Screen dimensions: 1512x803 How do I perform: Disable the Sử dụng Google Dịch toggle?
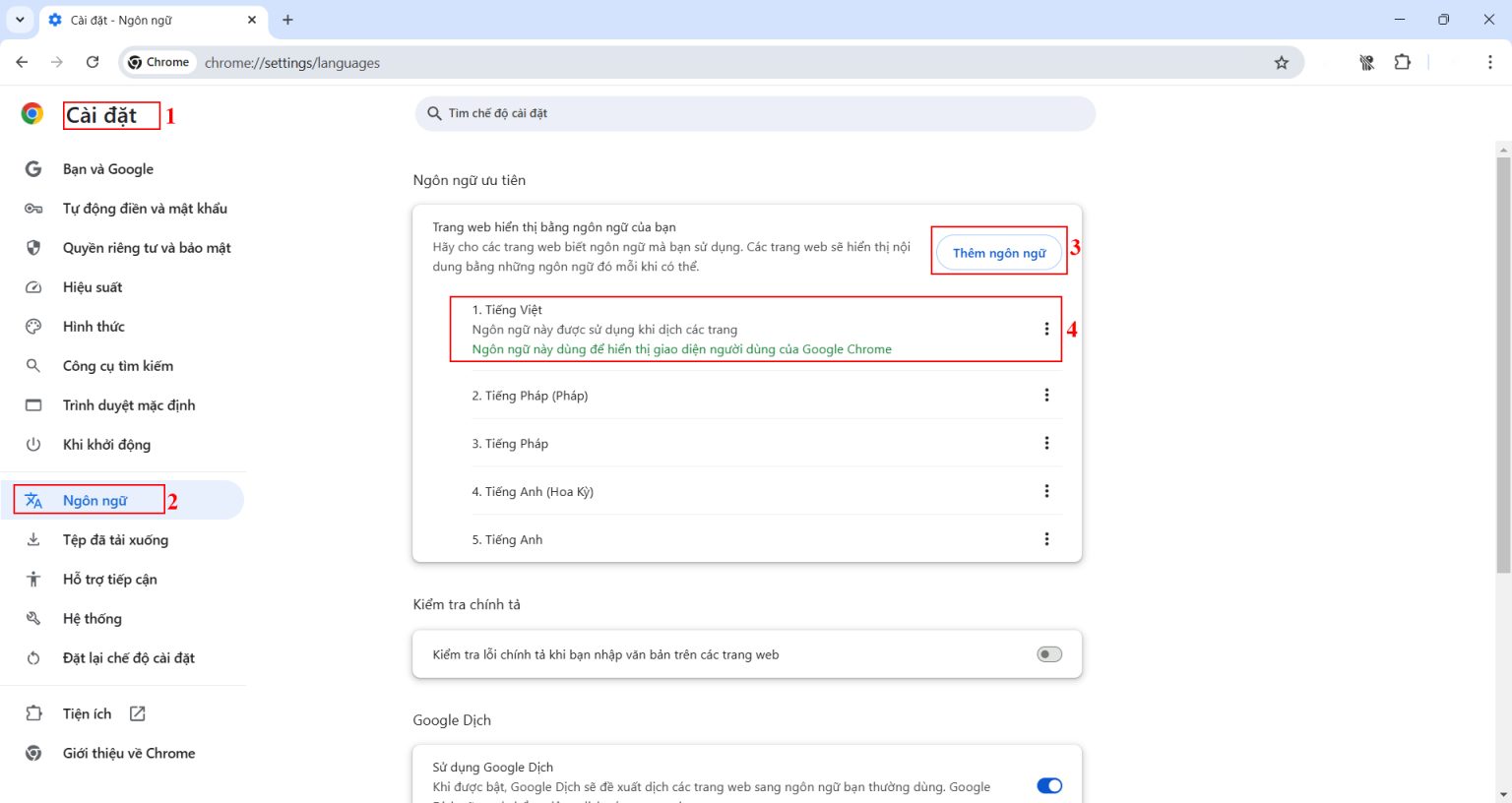1048,785
